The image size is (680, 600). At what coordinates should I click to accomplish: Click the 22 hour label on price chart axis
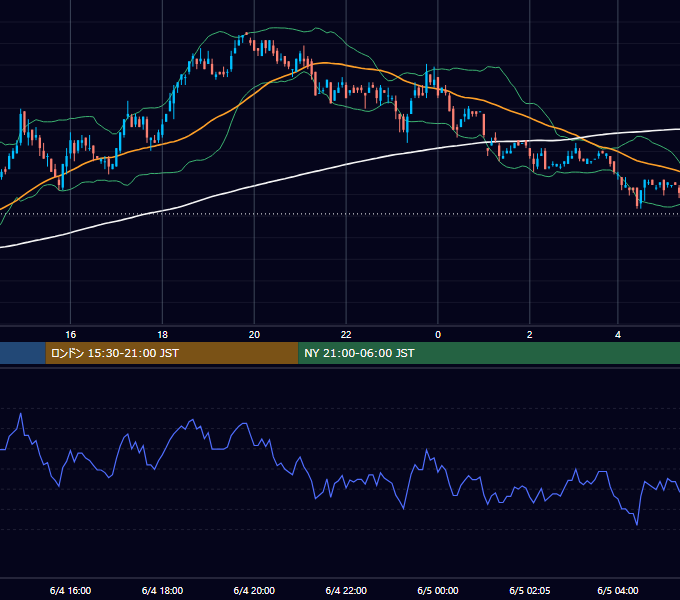point(346,335)
